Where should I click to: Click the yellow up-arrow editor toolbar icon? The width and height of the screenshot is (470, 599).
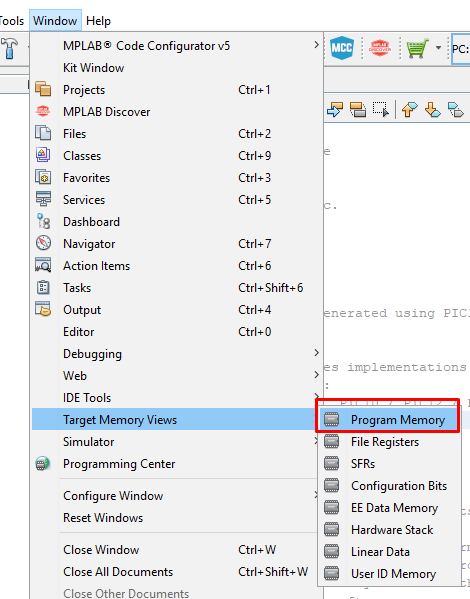click(409, 110)
